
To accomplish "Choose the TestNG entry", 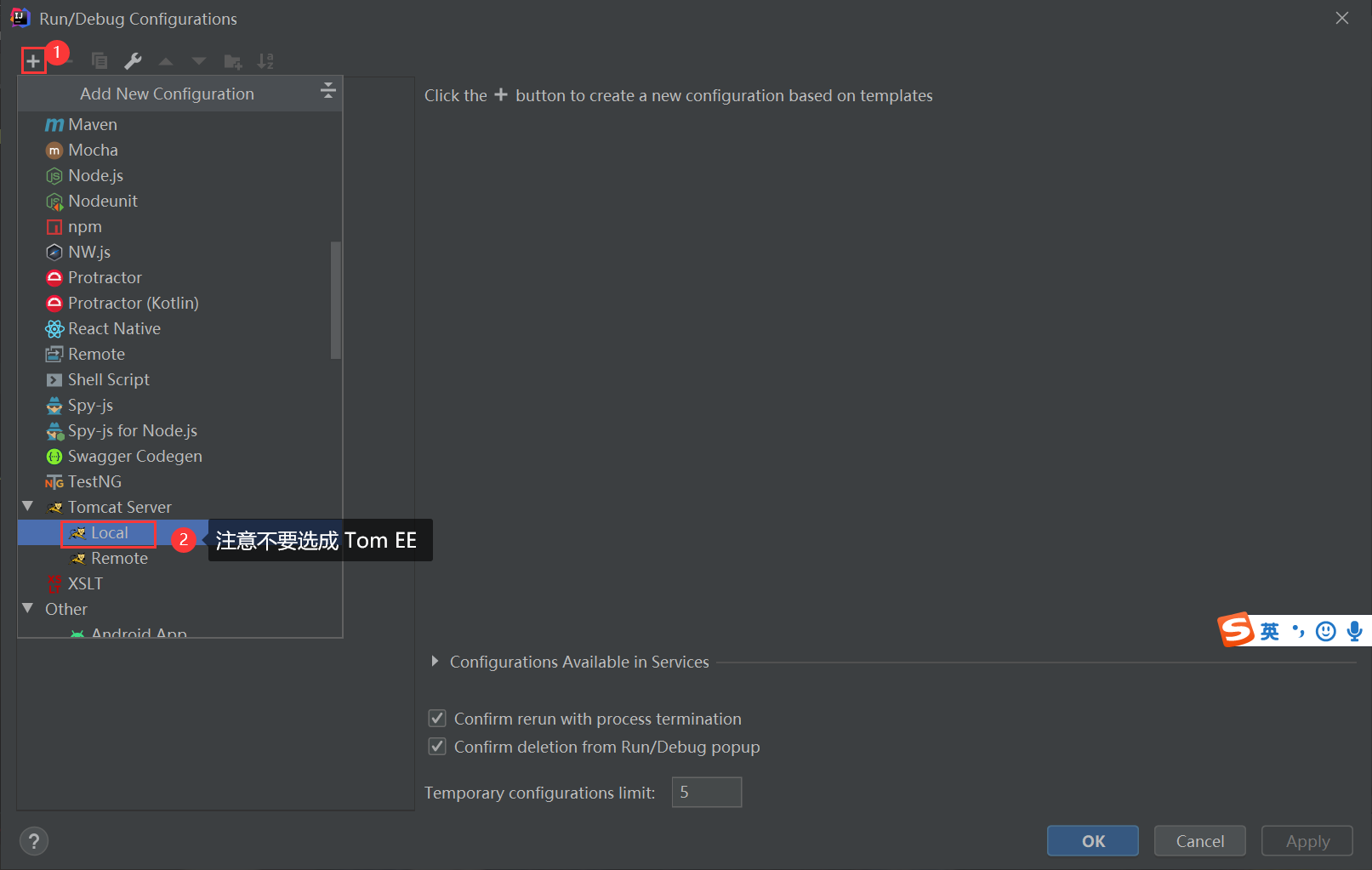I will (x=180, y=481).
